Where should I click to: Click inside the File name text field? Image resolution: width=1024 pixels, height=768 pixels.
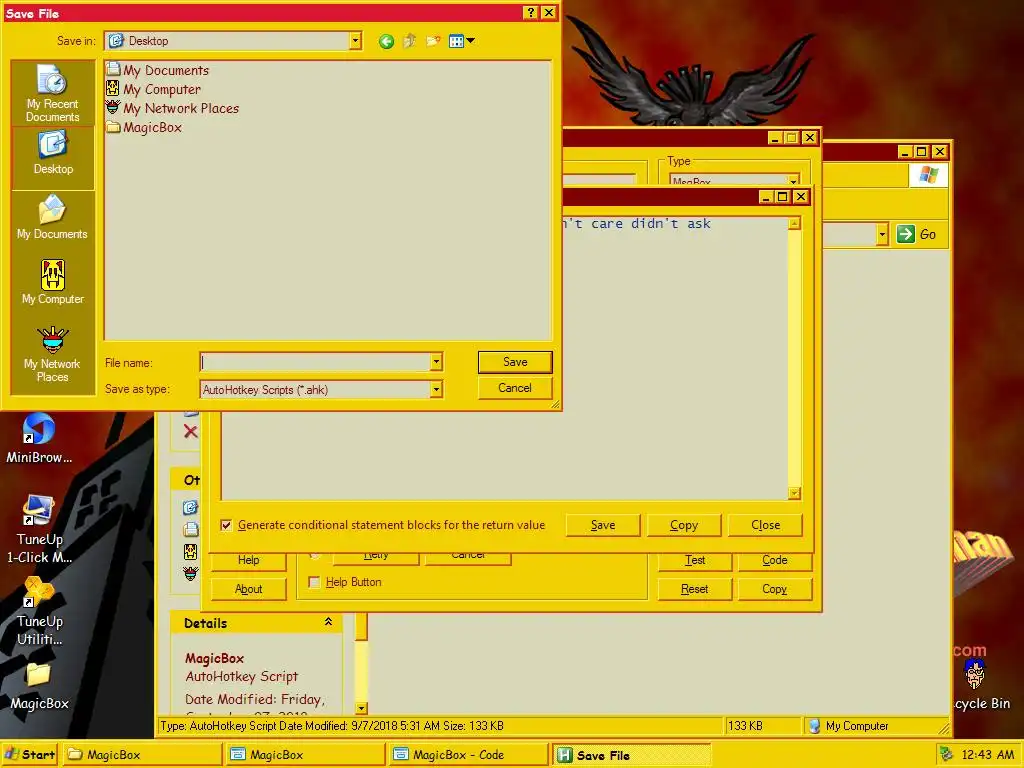point(315,362)
